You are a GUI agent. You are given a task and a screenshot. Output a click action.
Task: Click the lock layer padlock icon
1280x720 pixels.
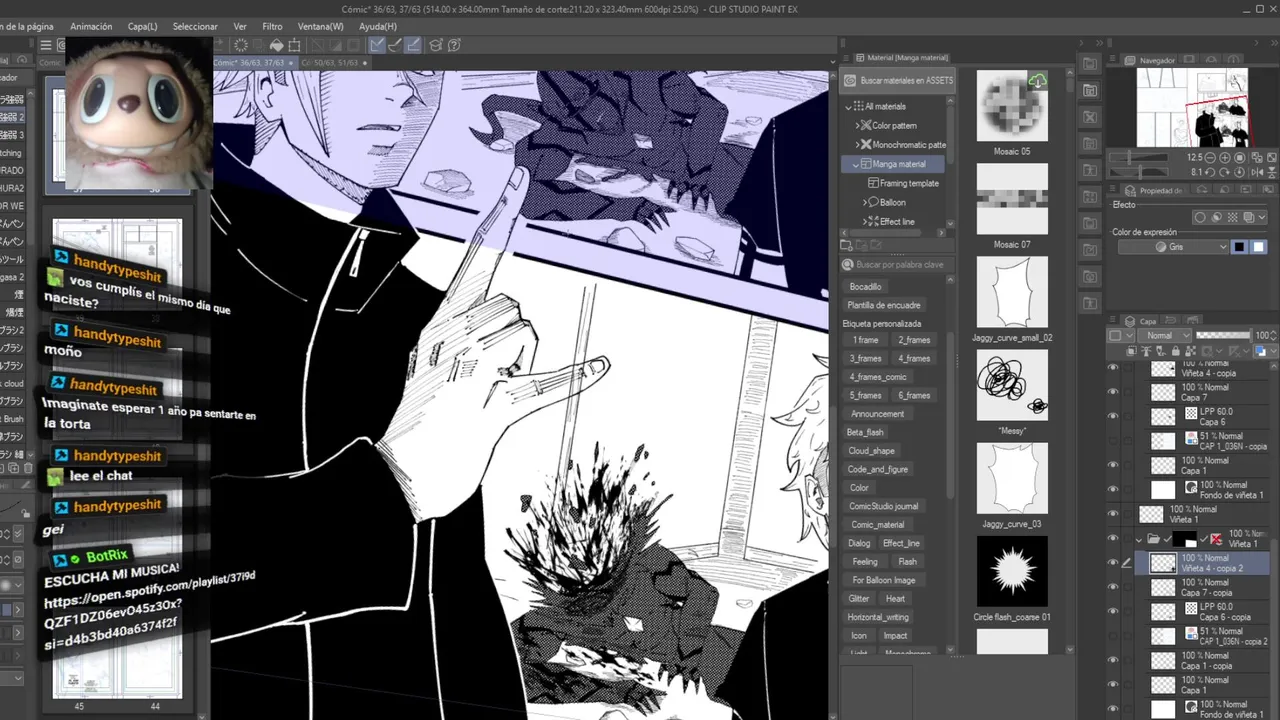pos(1176,351)
